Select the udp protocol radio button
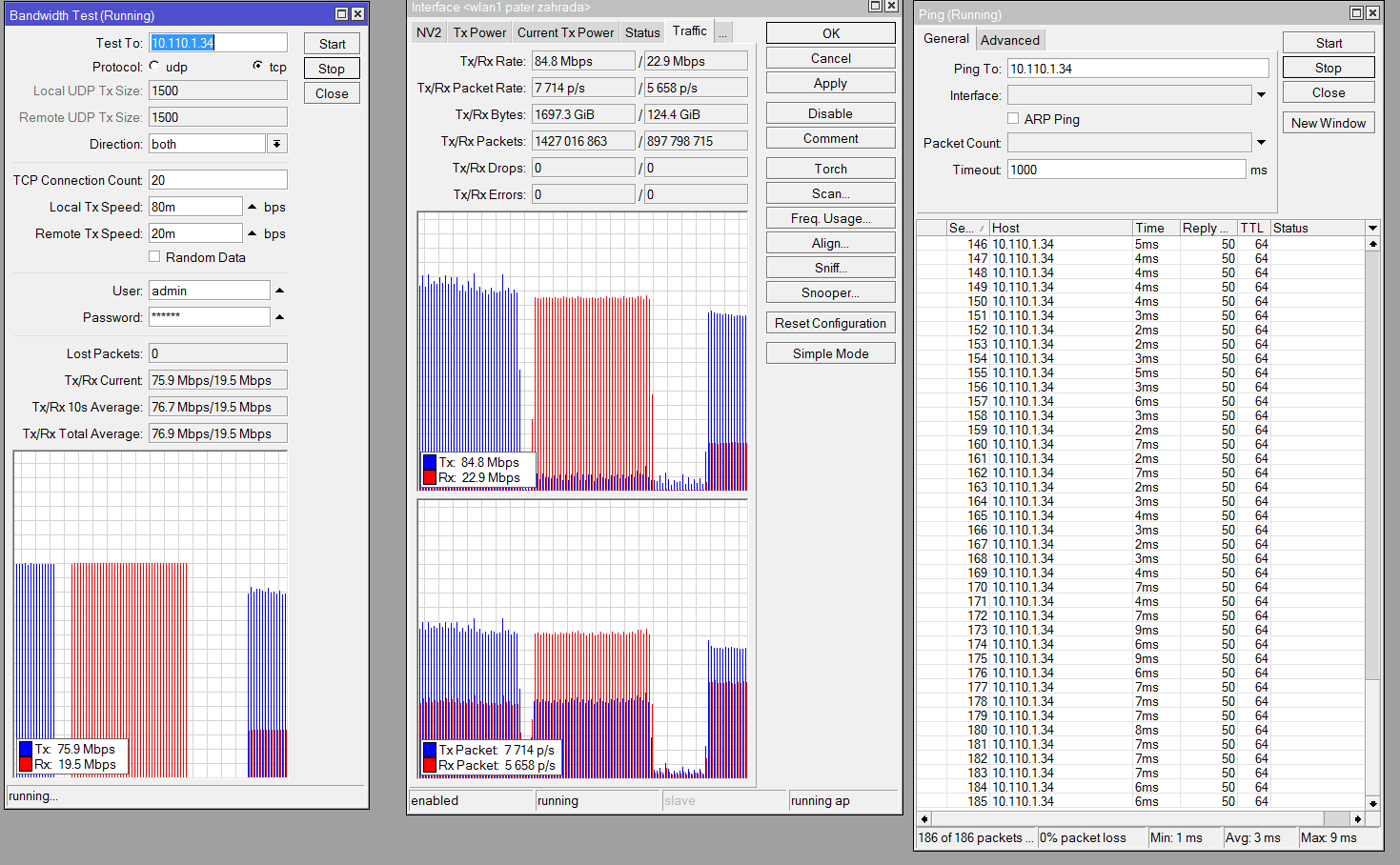 154,67
